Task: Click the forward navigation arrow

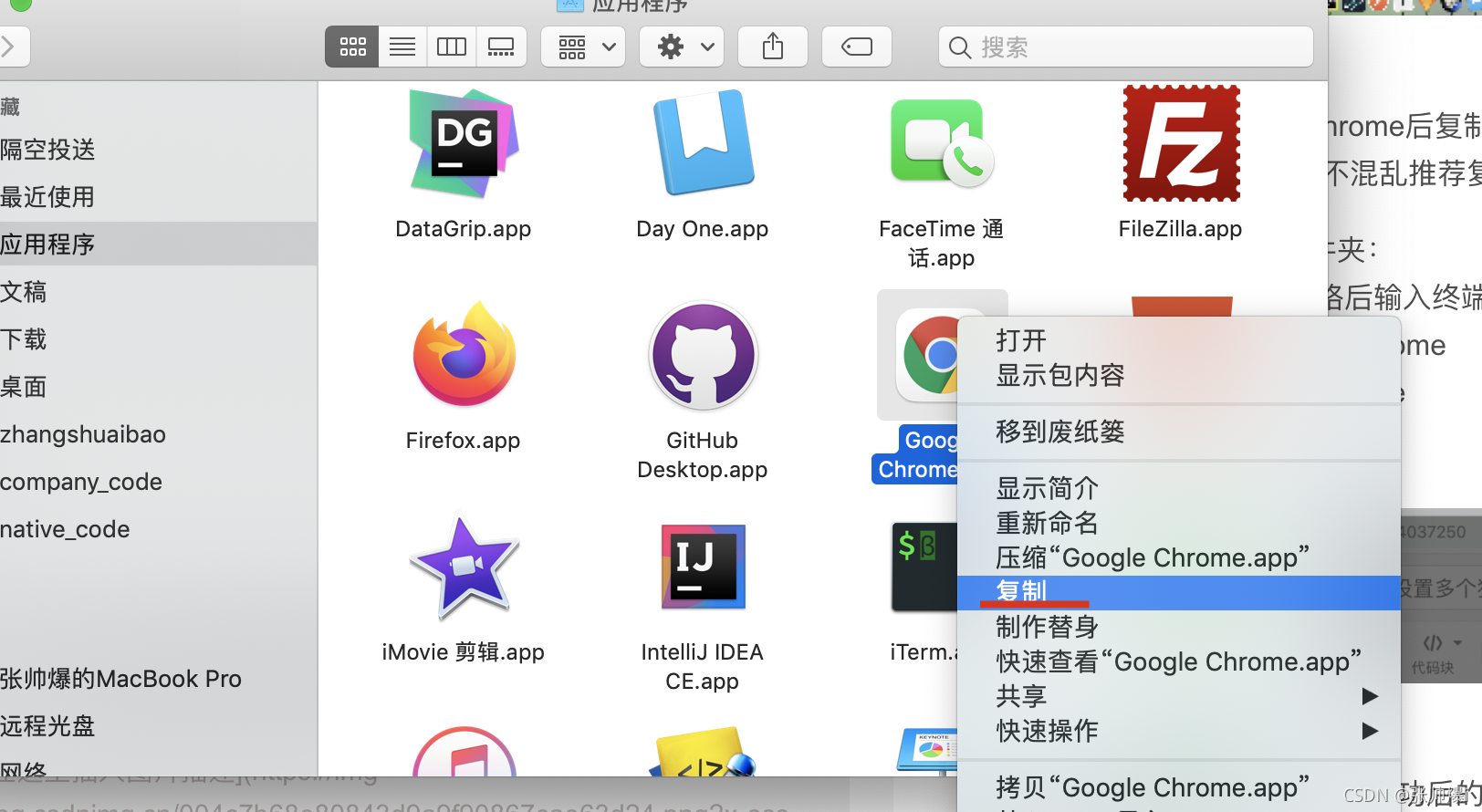Action: 9,47
